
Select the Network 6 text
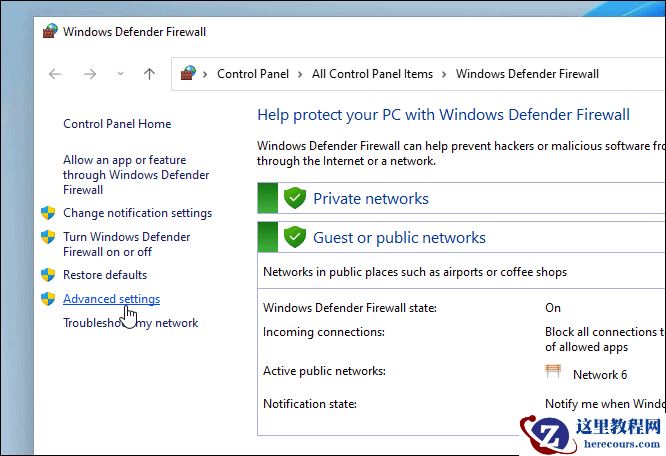pos(600,374)
